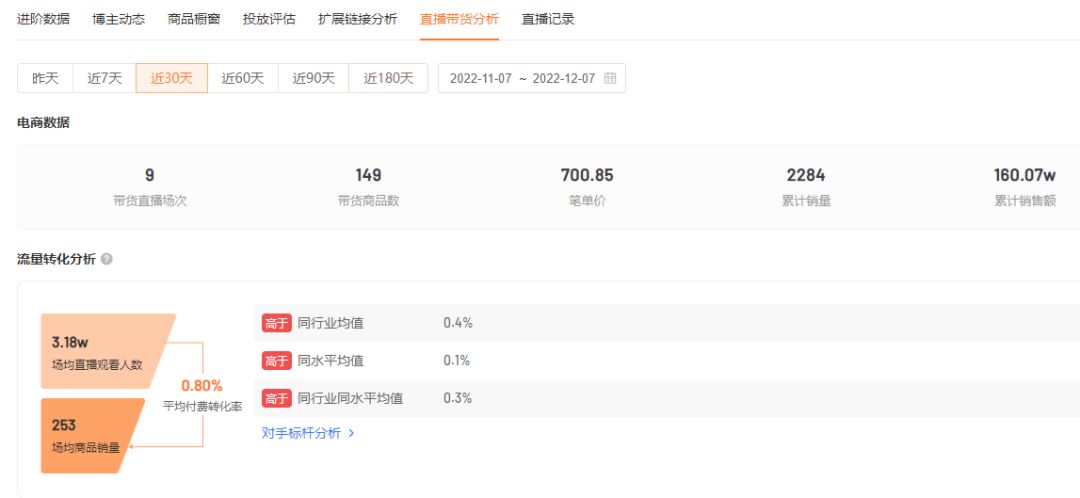Click the 累计销量 label

coord(806,201)
